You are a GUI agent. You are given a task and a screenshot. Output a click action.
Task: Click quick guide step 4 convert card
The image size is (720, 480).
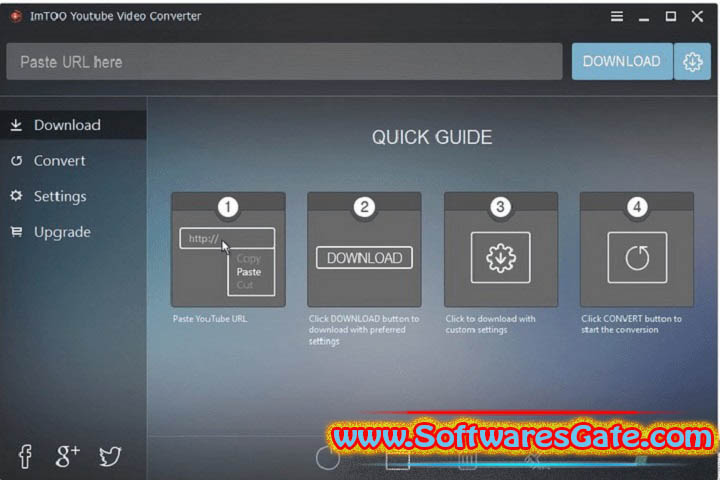point(637,249)
